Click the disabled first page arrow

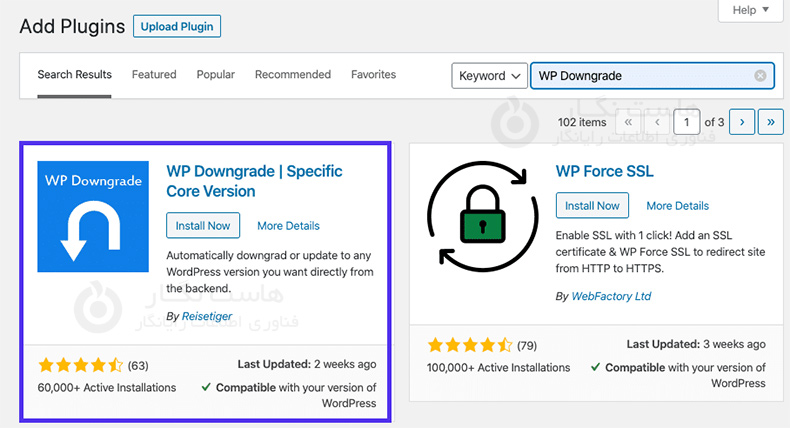point(628,122)
